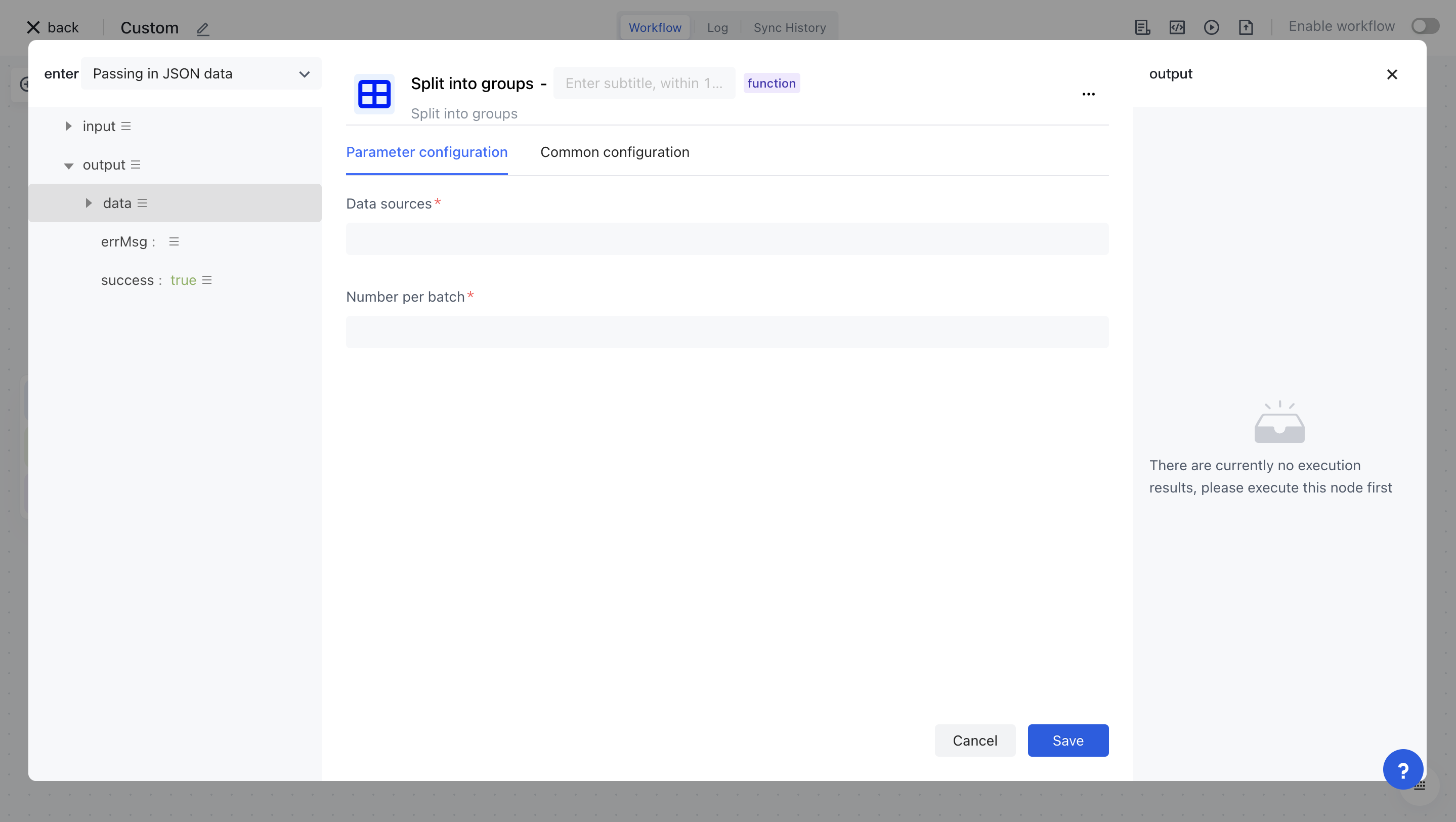The width and height of the screenshot is (1456, 822).
Task: Switch to Common configuration tab
Action: coord(614,152)
